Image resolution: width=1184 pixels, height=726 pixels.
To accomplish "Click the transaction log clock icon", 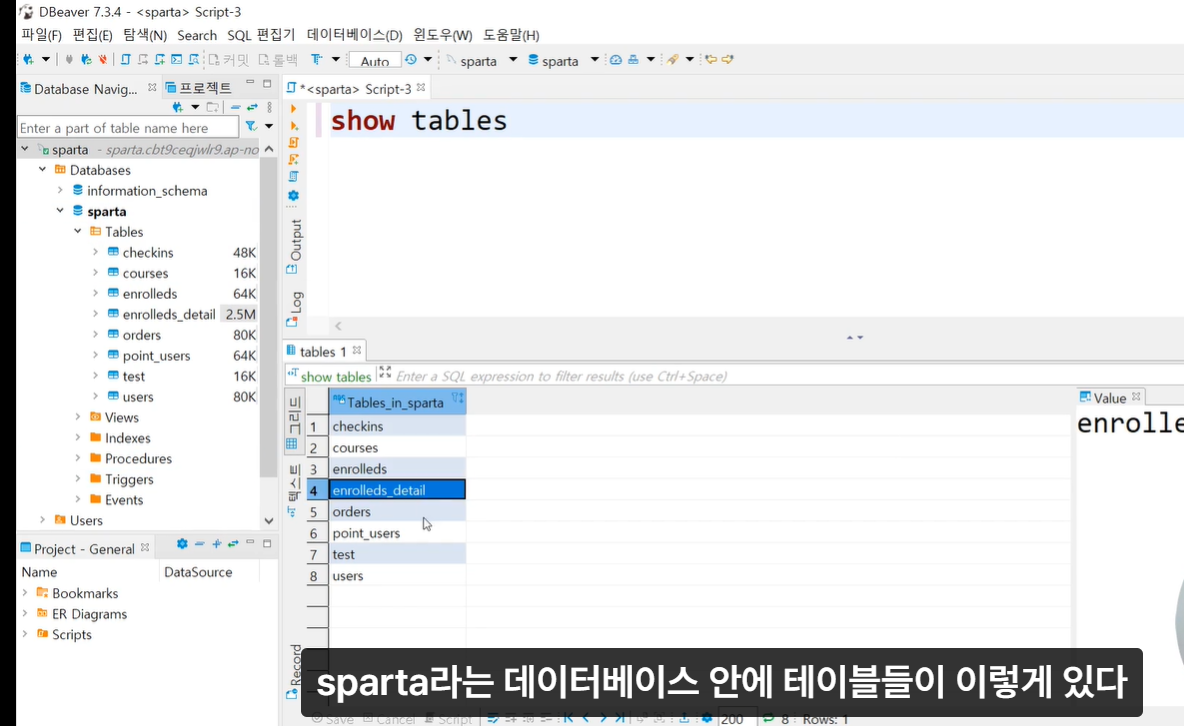I will (x=411, y=60).
